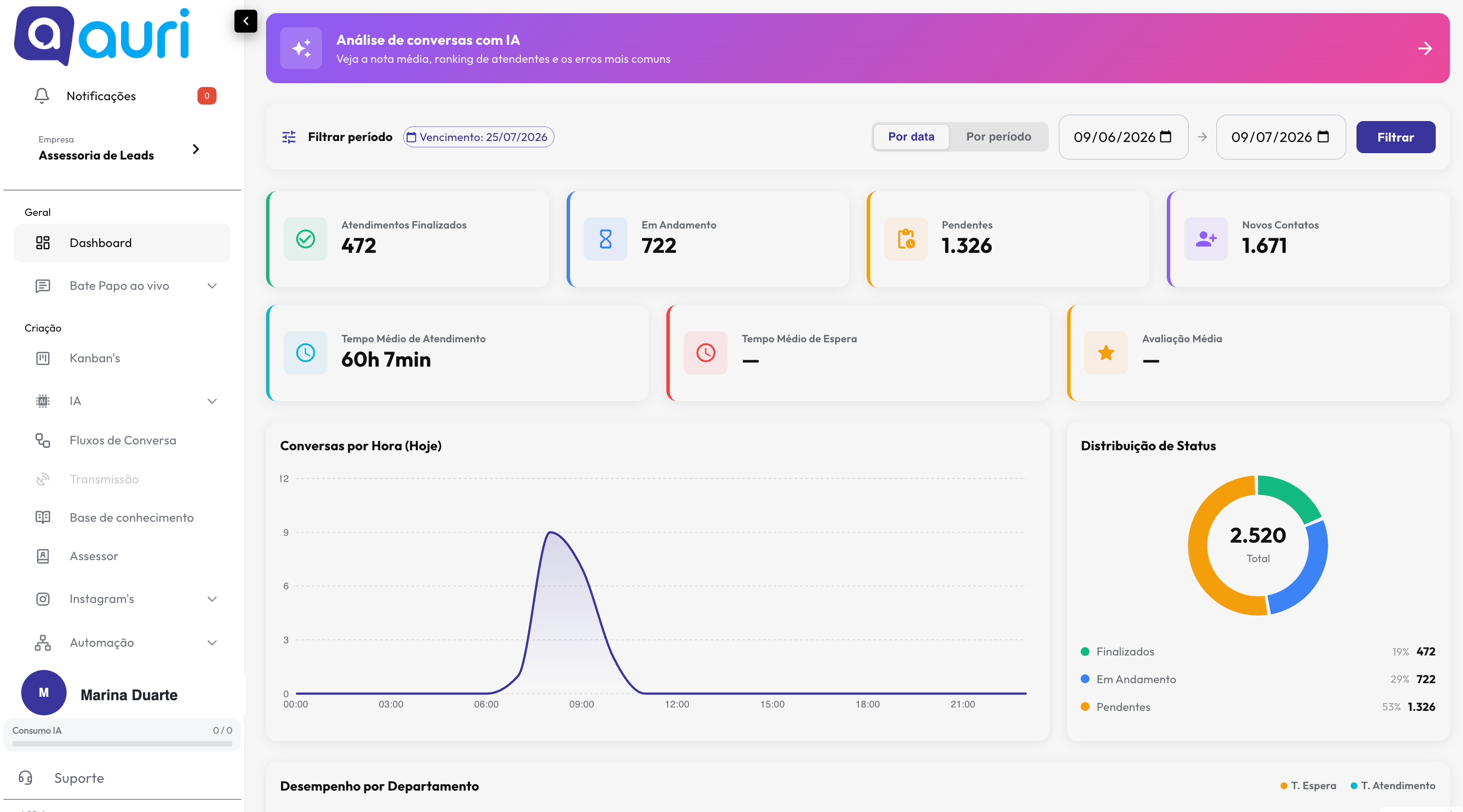1463x812 pixels.
Task: Click the Transmissão broadcast icon
Action: (43, 479)
